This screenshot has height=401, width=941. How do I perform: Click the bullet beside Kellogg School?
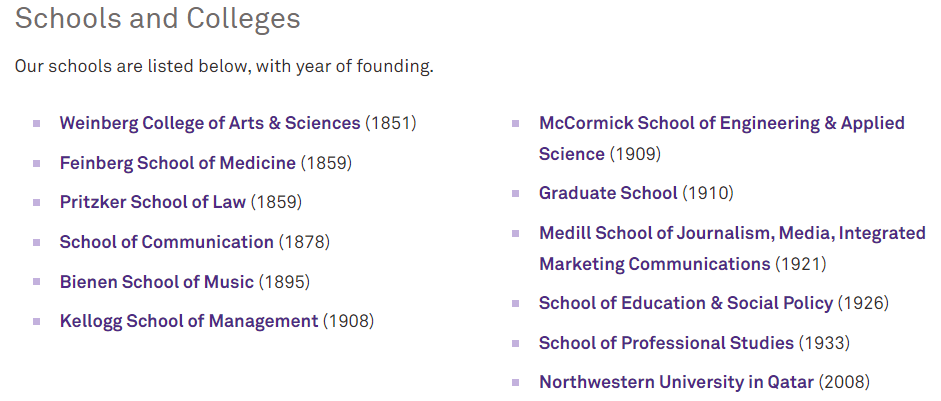point(37,321)
